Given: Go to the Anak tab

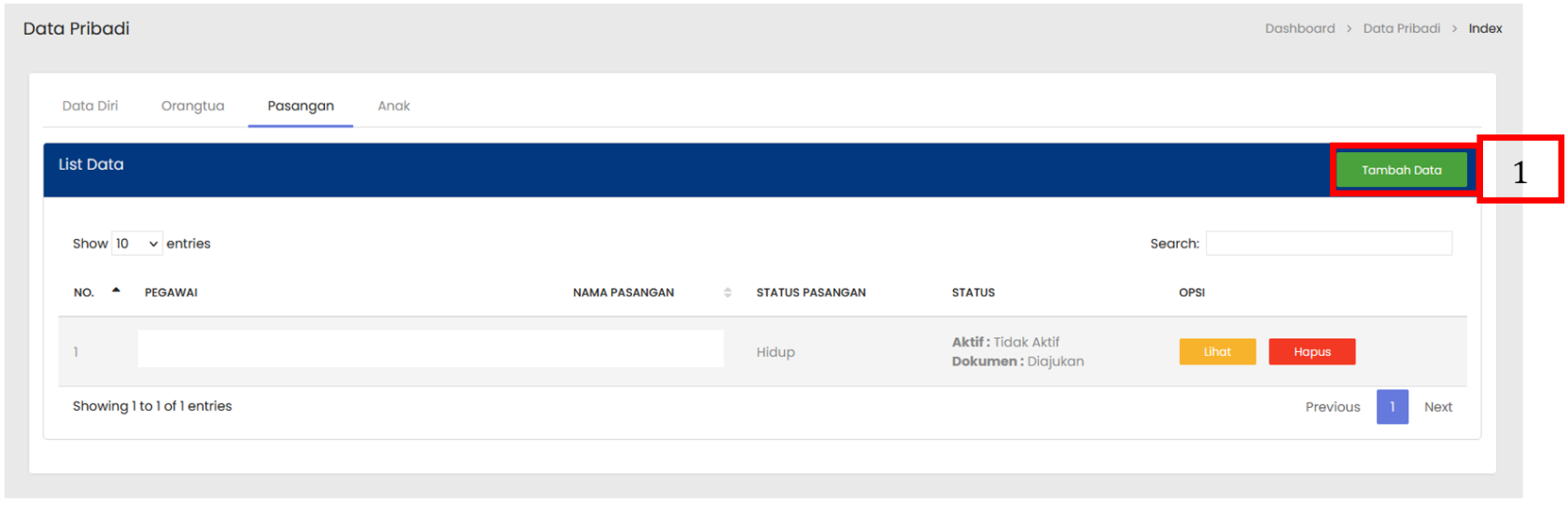Looking at the screenshot, I should point(393,106).
